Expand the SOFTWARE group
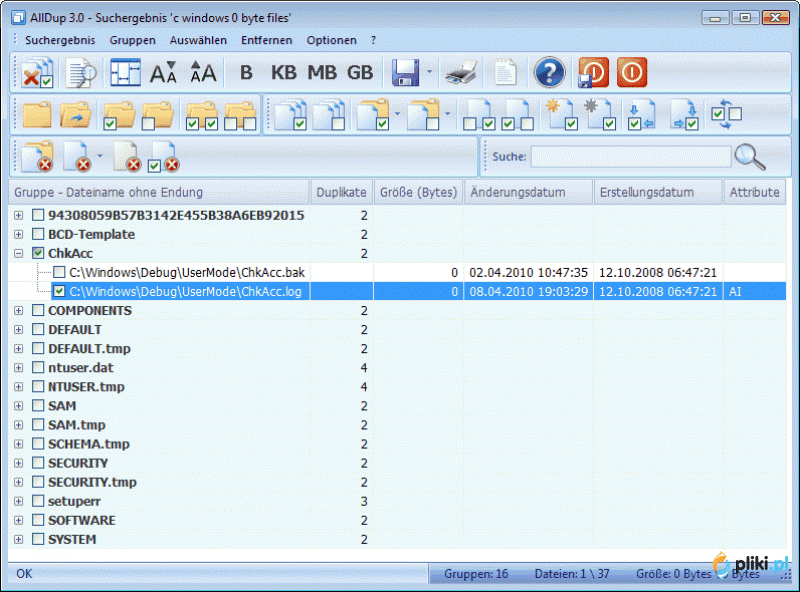 (x=18, y=520)
